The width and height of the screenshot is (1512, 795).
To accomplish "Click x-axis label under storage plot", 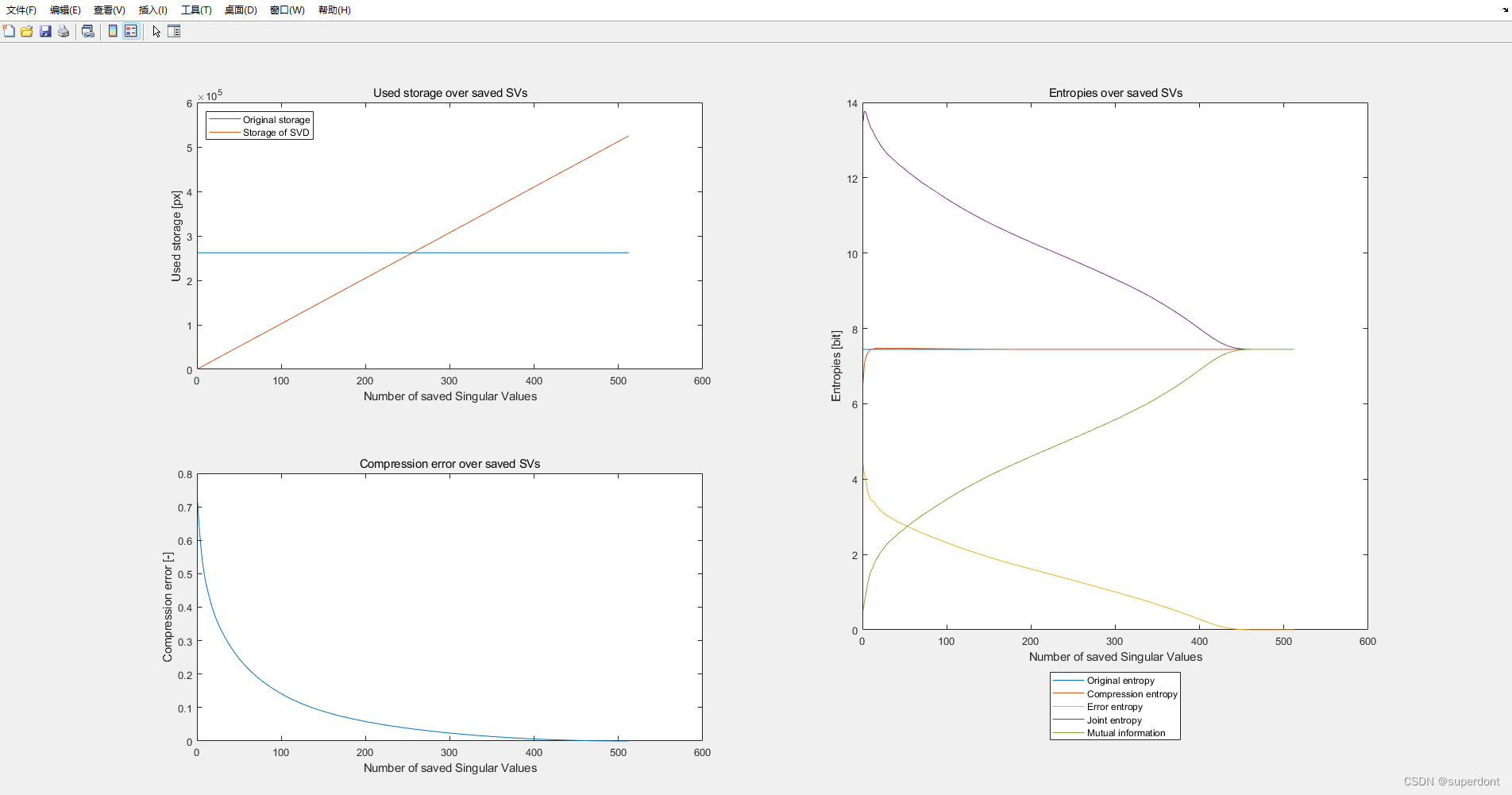I will point(450,396).
